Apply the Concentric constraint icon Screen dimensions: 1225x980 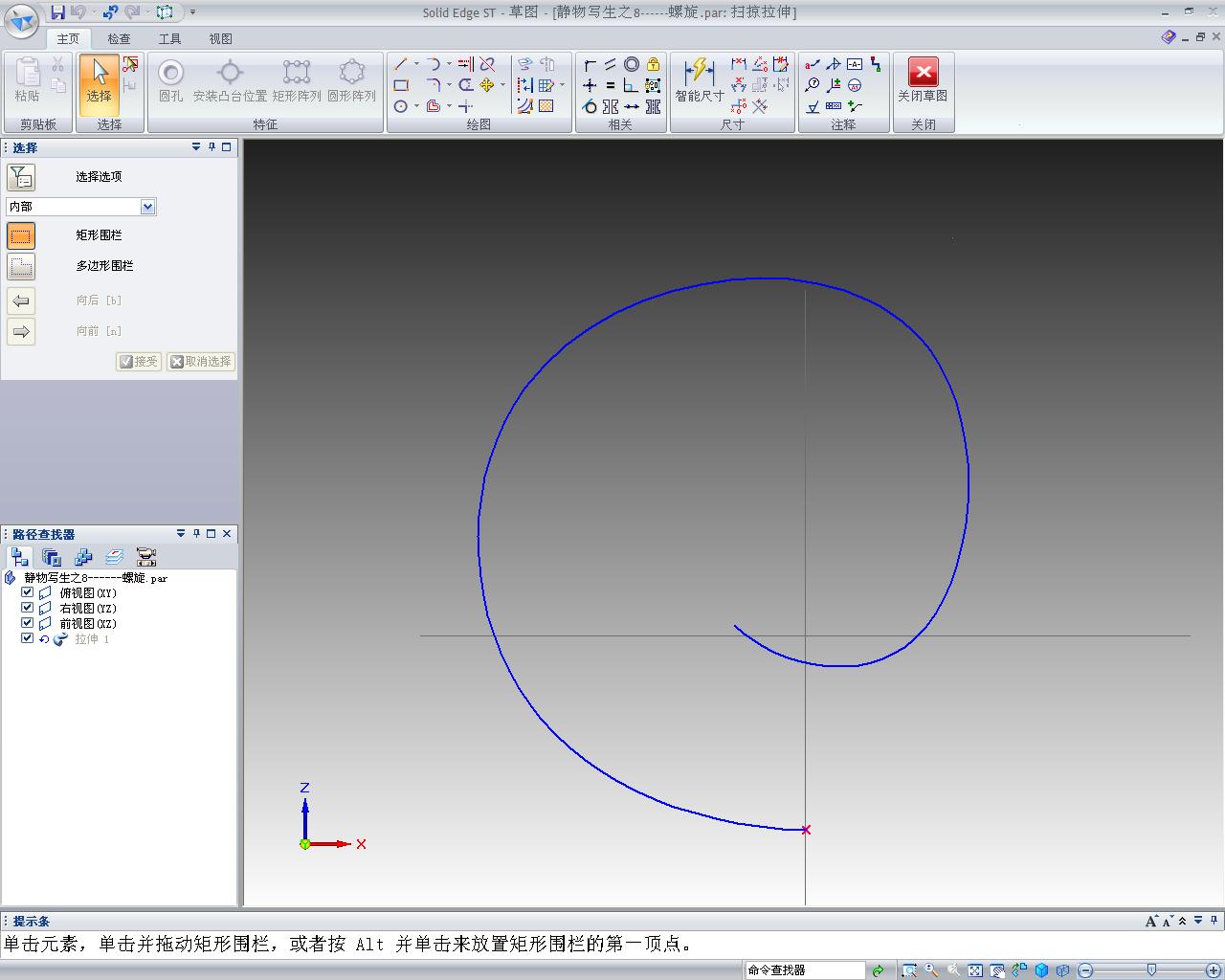632,64
